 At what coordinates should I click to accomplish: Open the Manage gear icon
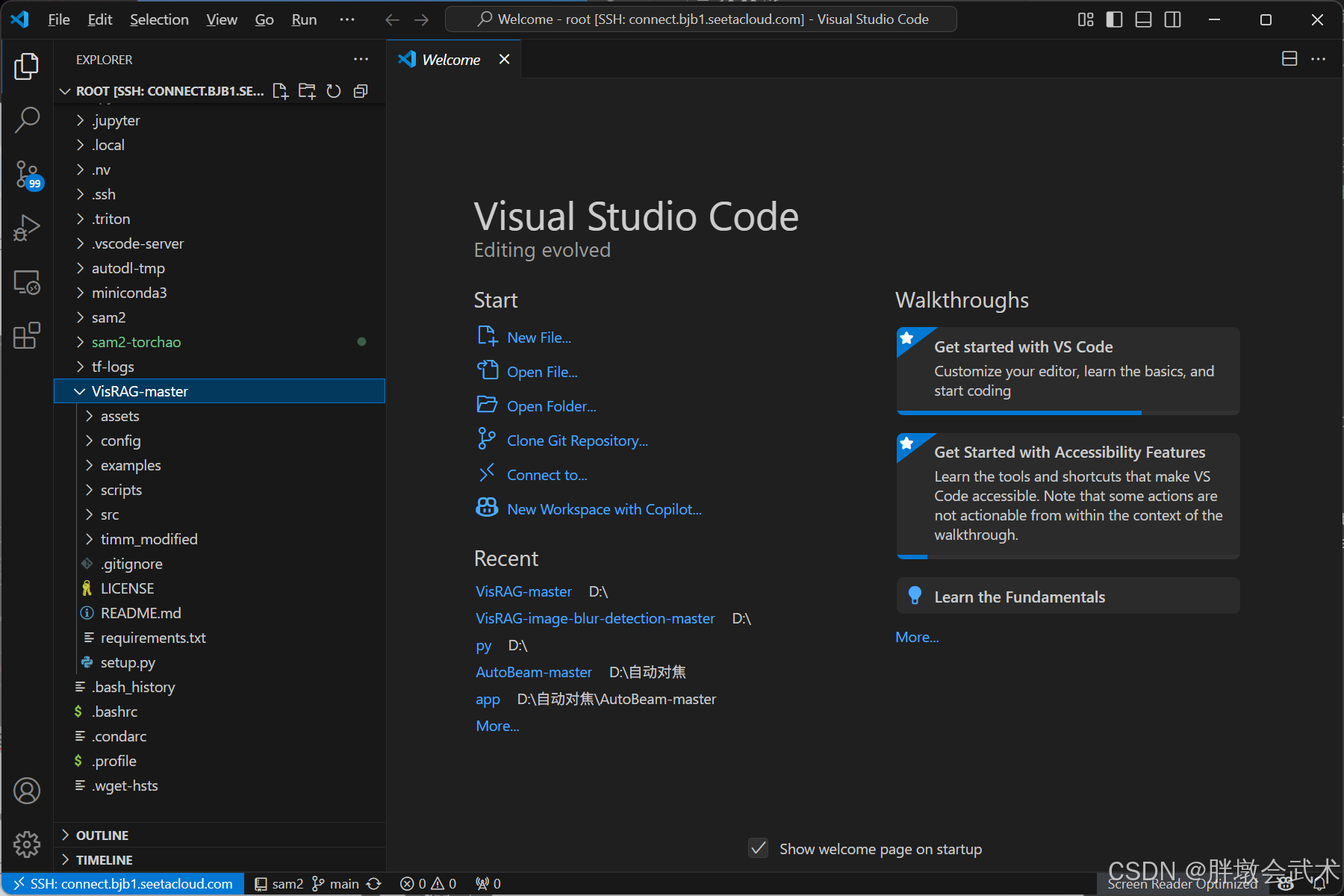pos(27,844)
